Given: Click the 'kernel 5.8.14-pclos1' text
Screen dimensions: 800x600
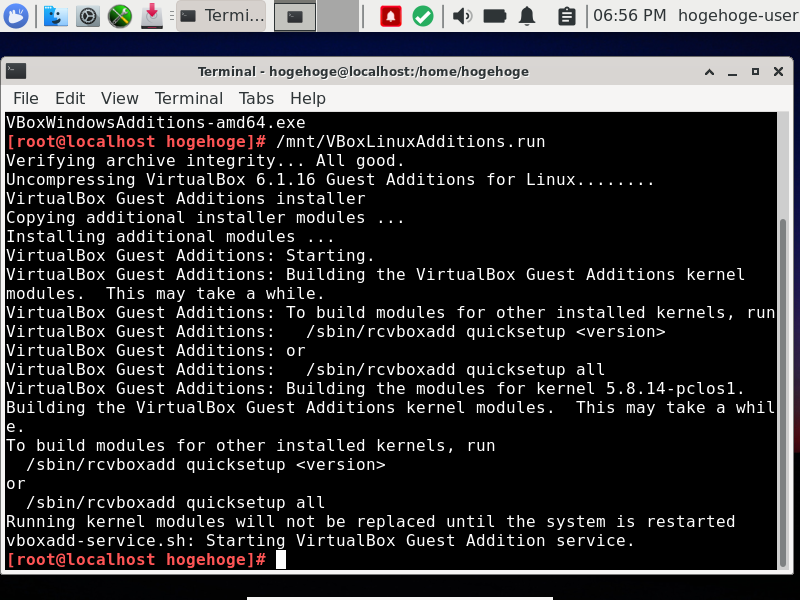Looking at the screenshot, I should pos(640,389).
